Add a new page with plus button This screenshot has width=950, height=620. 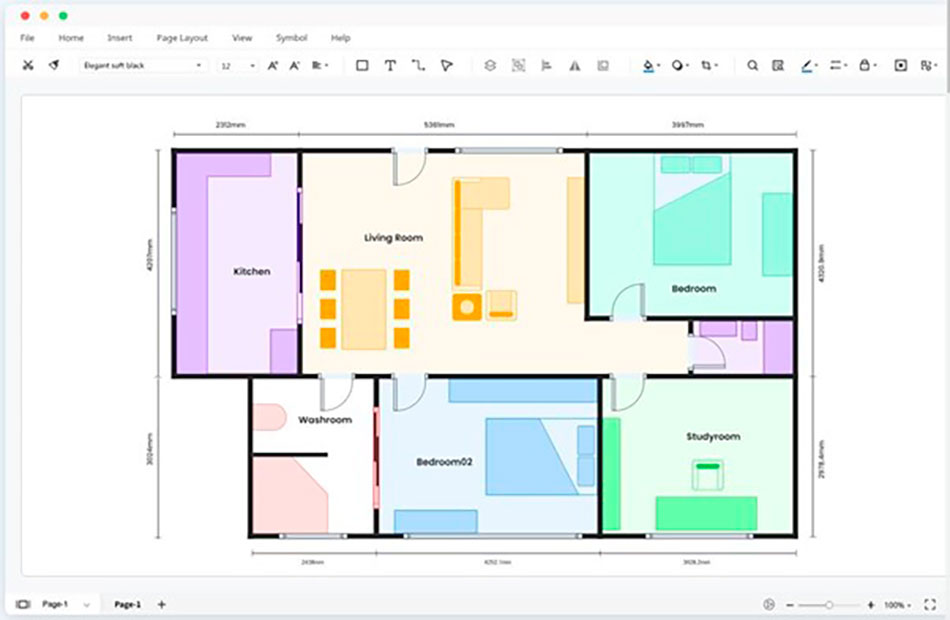pyautogui.click(x=161, y=605)
